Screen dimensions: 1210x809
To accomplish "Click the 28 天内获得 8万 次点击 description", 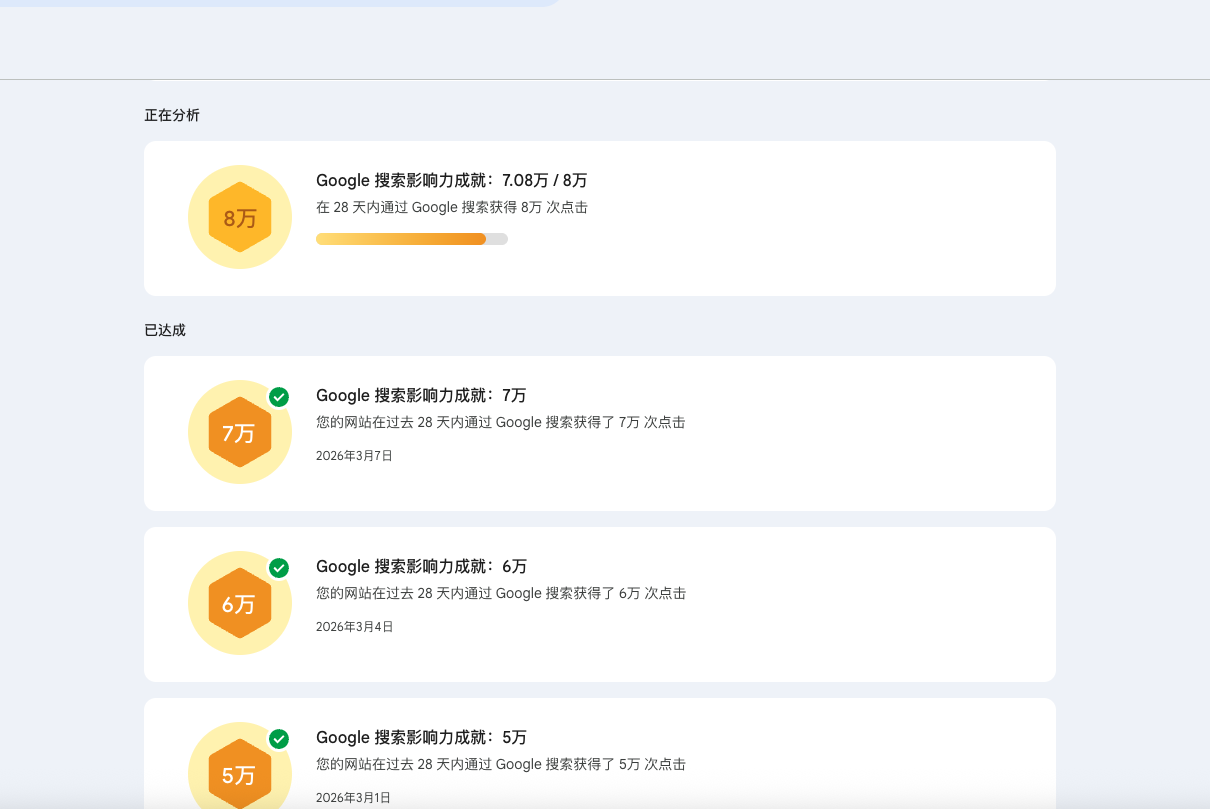I will (x=451, y=208).
